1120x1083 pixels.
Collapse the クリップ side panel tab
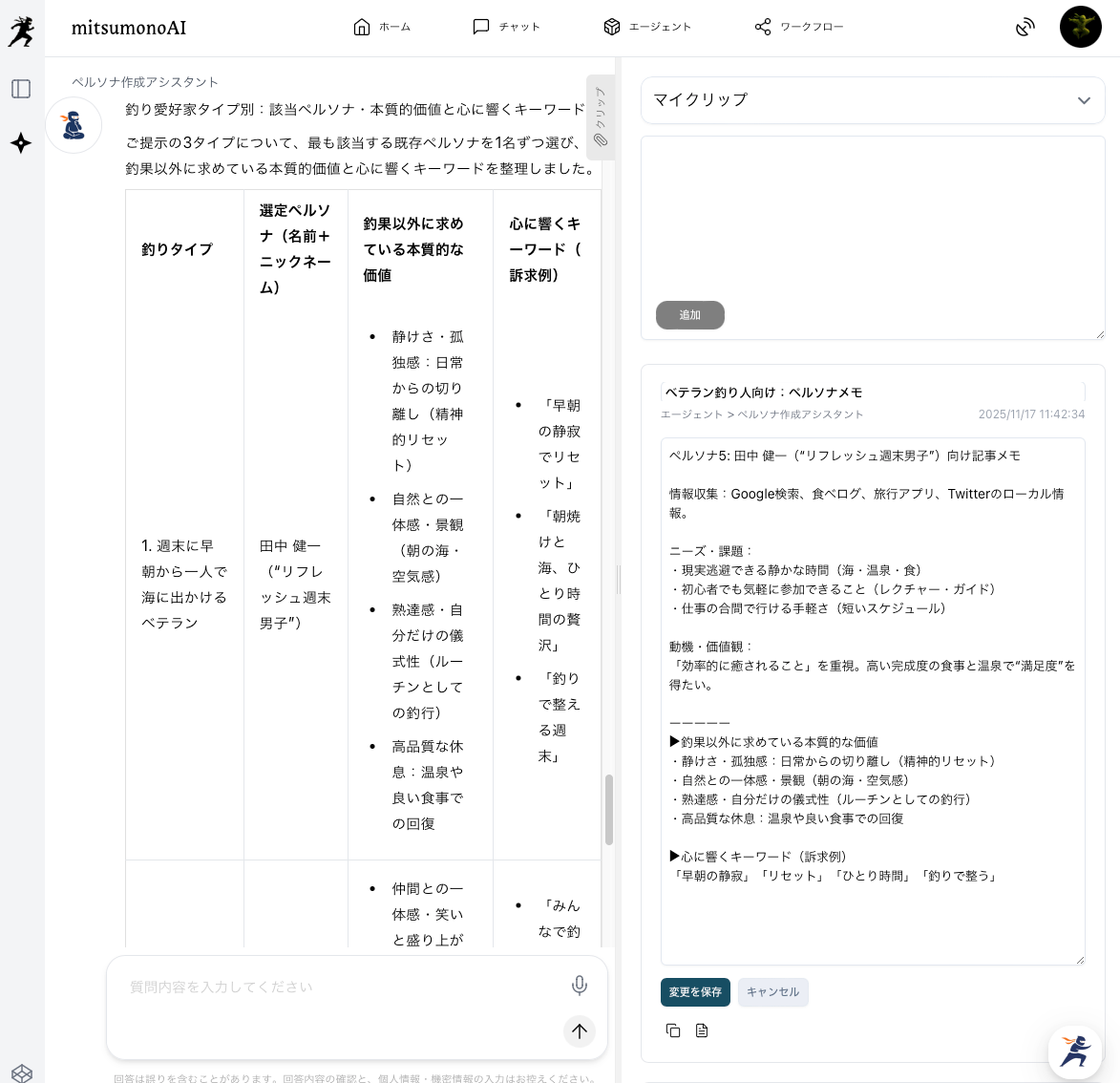click(601, 117)
